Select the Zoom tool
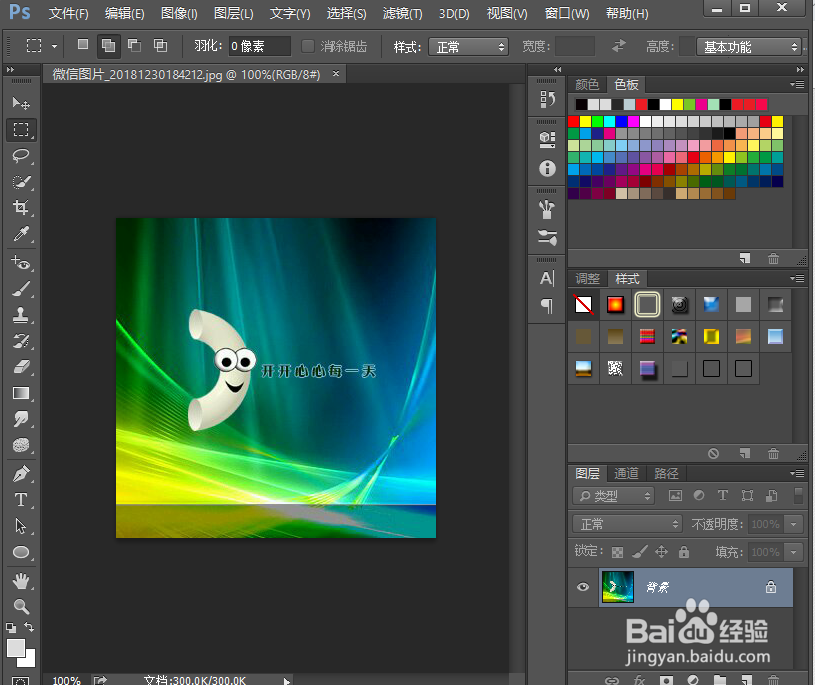This screenshot has width=815, height=685. (x=21, y=606)
